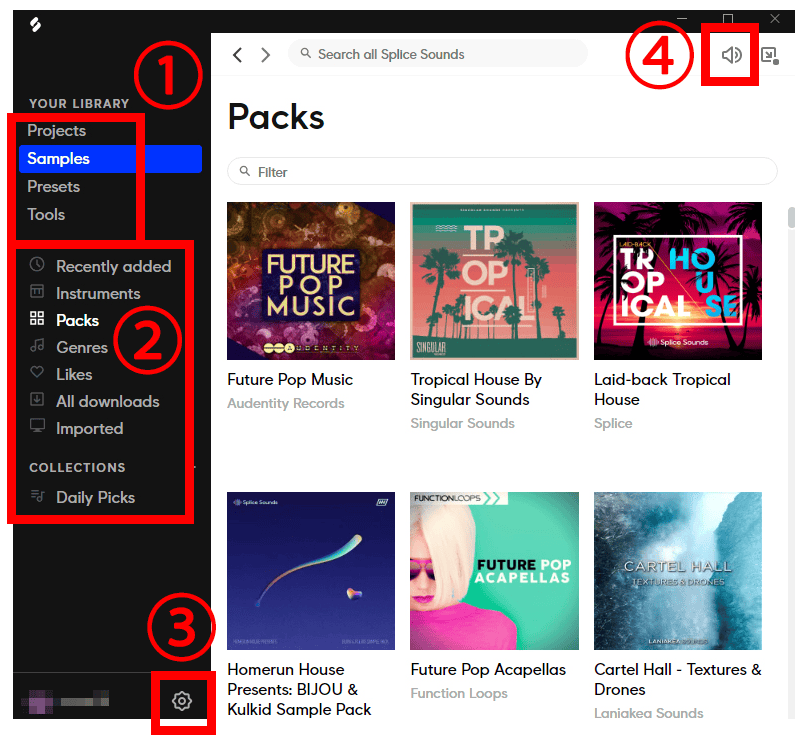This screenshot has height=751, width=808.
Task: Switch to Presets in the library
Action: point(54,187)
